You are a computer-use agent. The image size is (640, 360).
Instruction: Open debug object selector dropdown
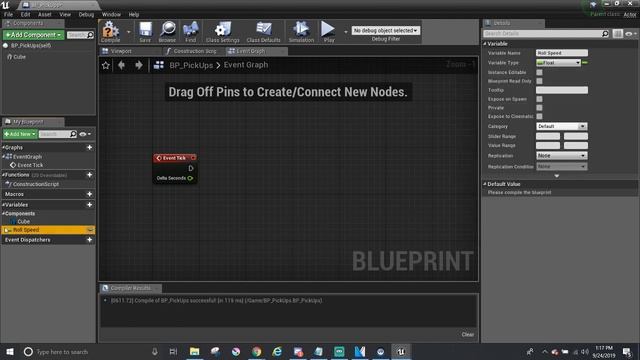[386, 31]
